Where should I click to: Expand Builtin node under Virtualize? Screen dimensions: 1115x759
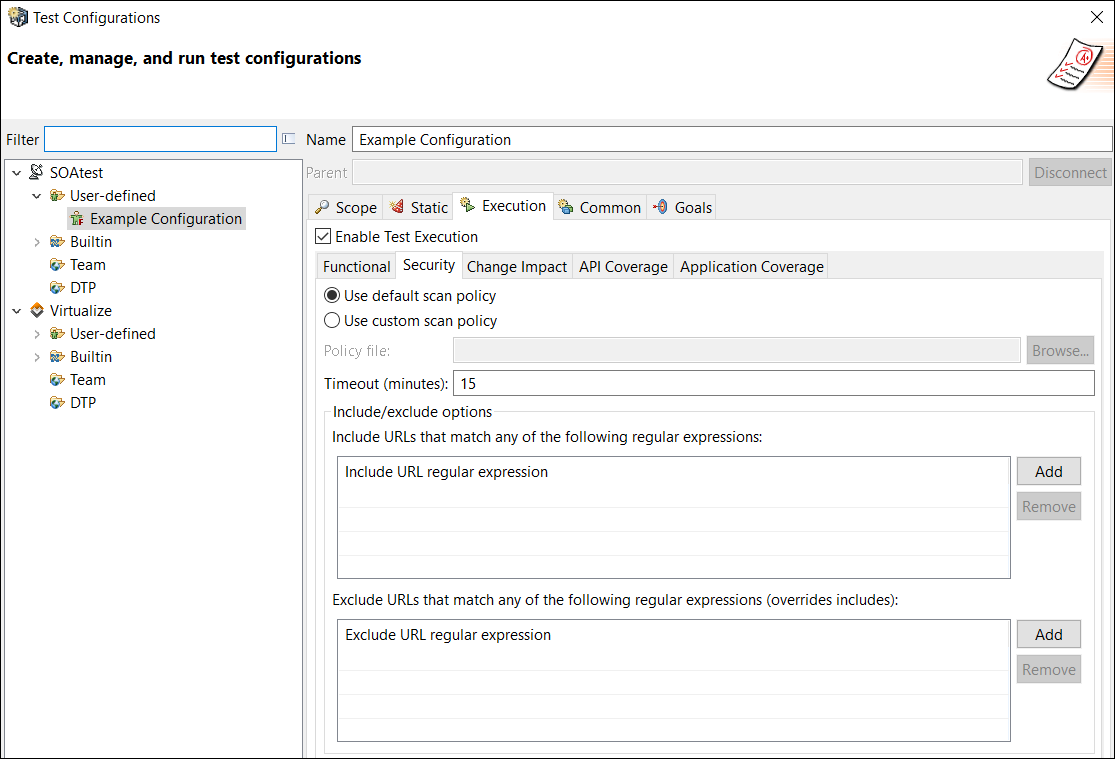pyautogui.click(x=37, y=357)
